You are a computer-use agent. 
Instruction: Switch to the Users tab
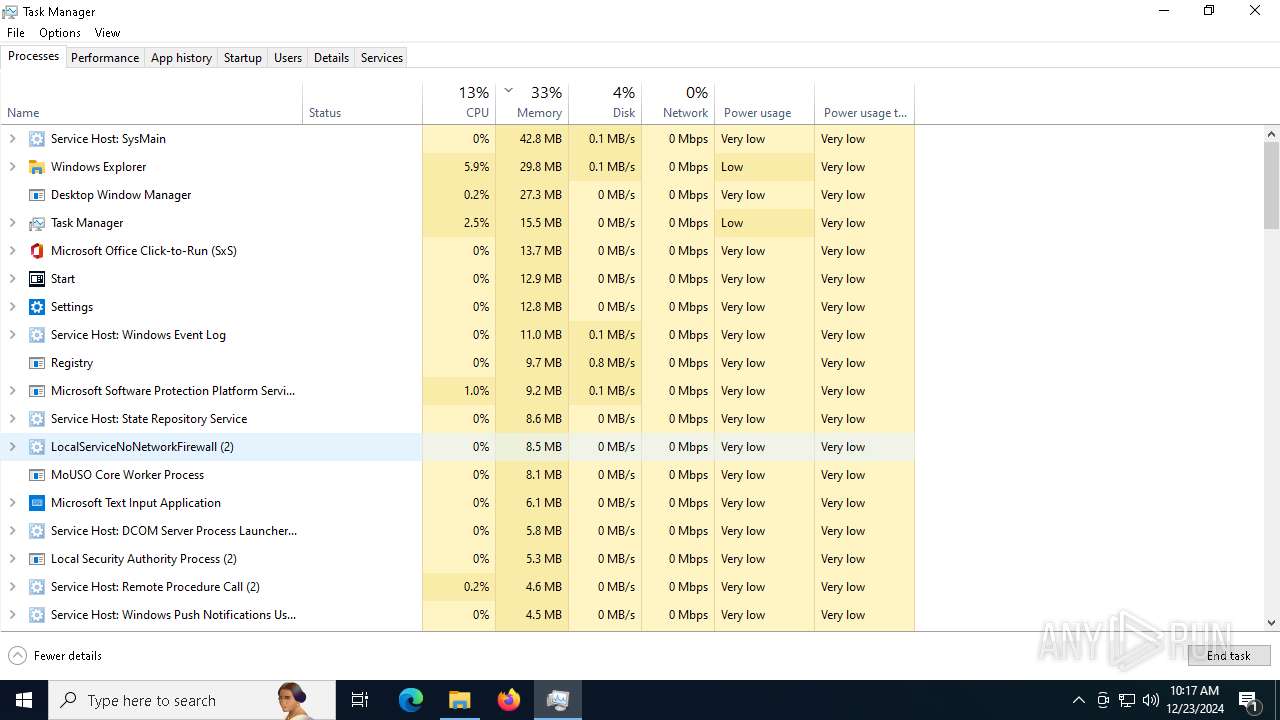click(287, 58)
